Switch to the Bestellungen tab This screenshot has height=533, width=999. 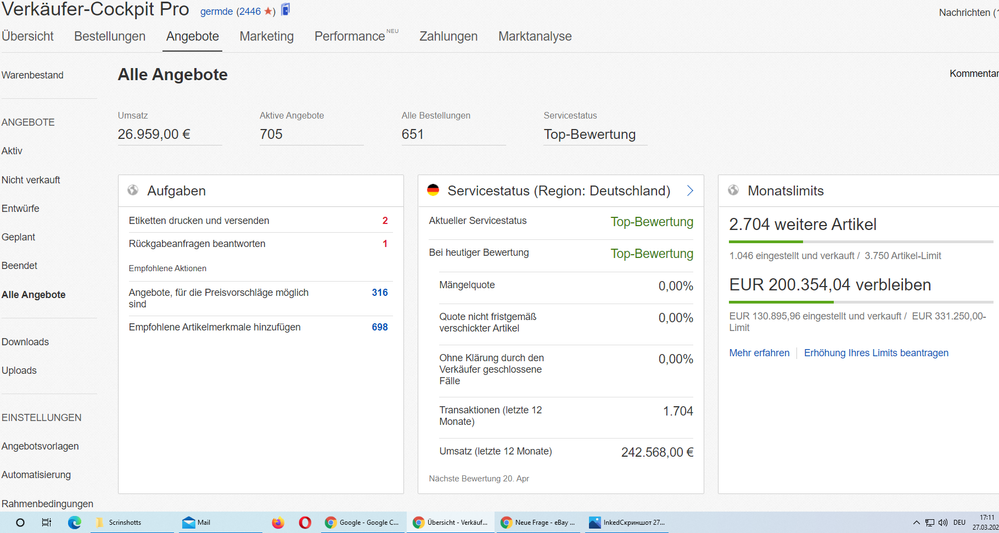(x=110, y=37)
